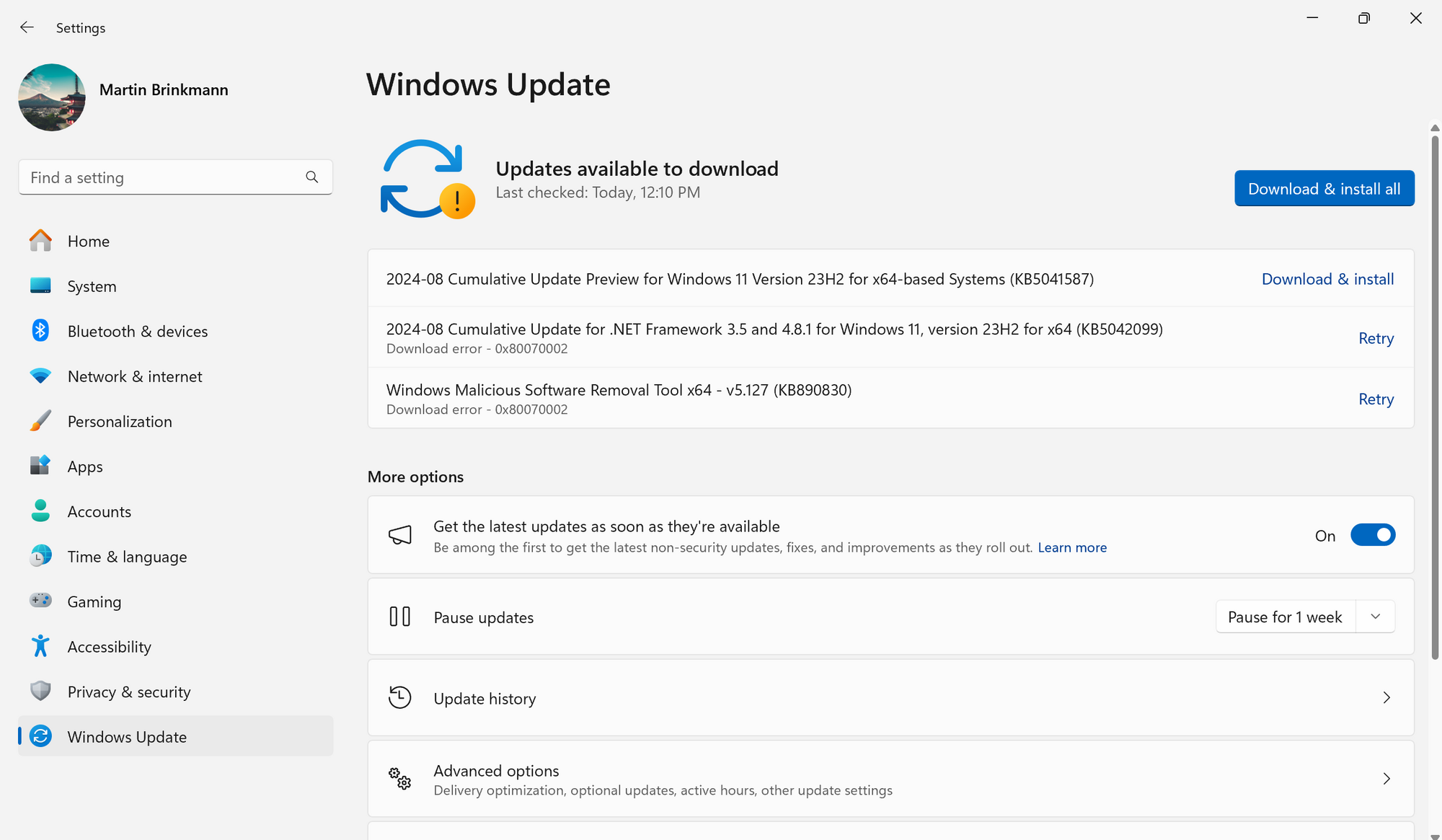The height and width of the screenshot is (840, 1442).
Task: Click the More options heading
Action: coord(415,477)
